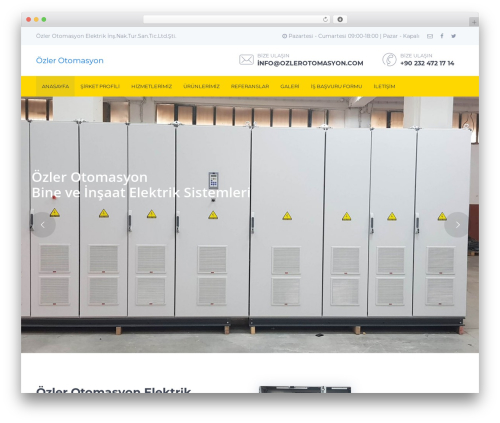Screen dimensions: 500x423
Task: Advance slider with right arrow
Action: (x=457, y=225)
